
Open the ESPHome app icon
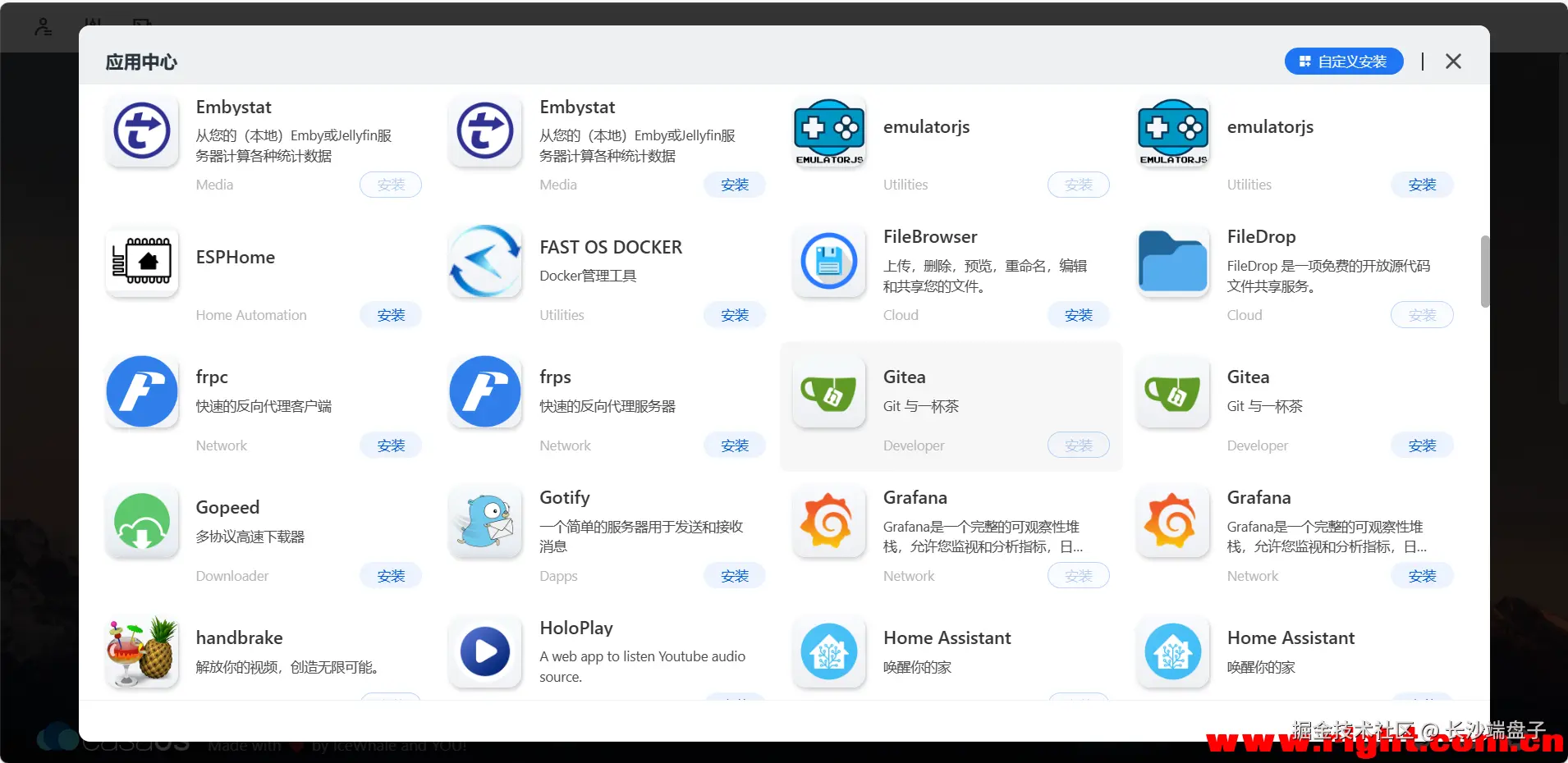coord(142,261)
